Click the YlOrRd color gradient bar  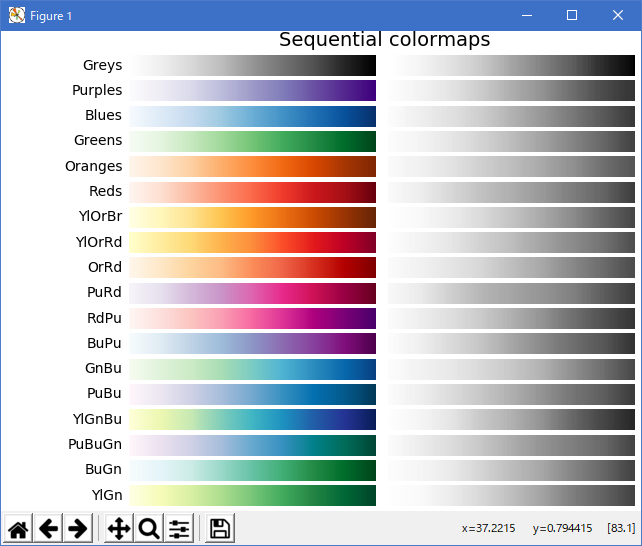[253, 242]
